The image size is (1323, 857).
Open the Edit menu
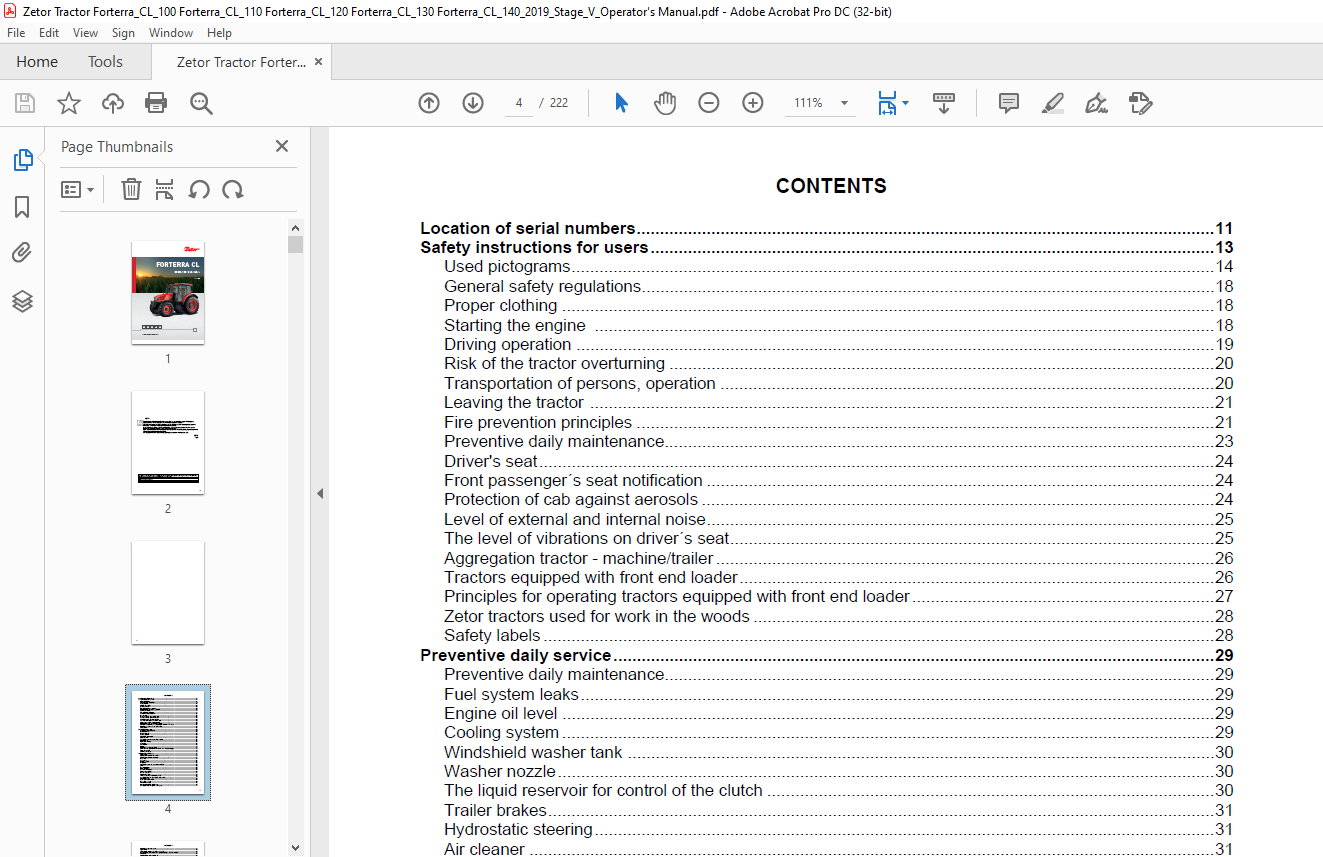click(x=49, y=33)
